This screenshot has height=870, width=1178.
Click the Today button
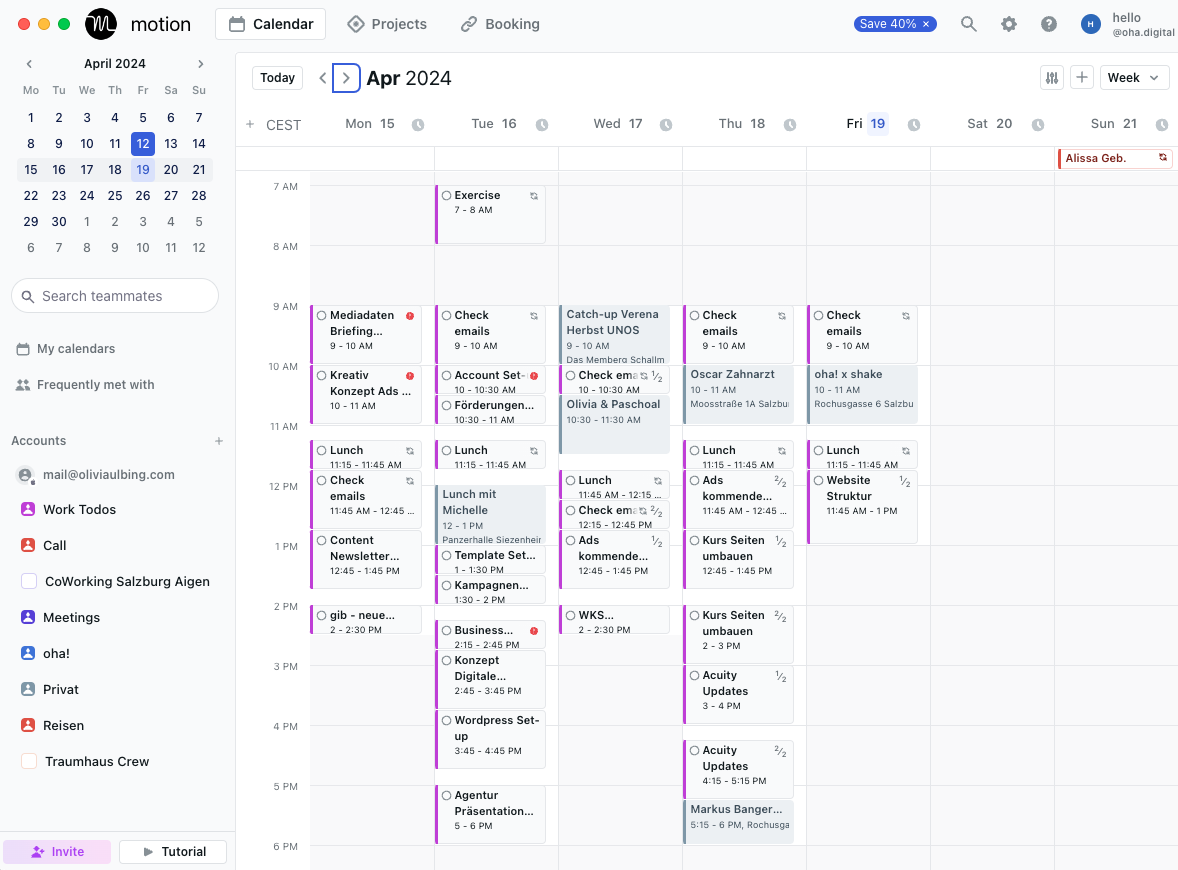[x=277, y=78]
